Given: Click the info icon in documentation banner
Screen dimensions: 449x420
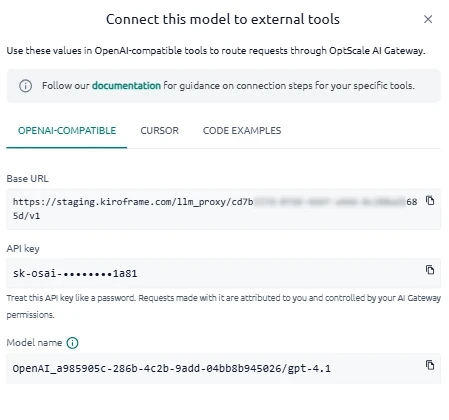Looking at the screenshot, I should 26,86.
